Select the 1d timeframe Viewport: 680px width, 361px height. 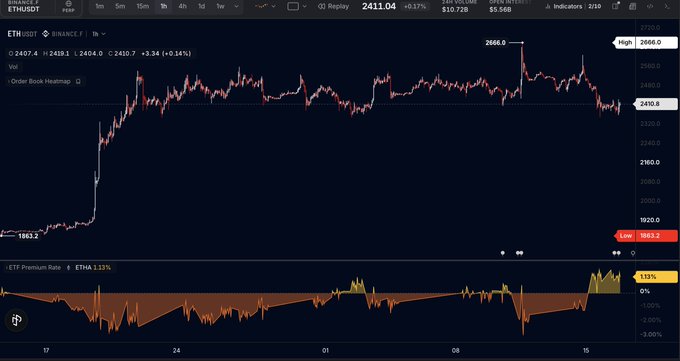click(202, 7)
